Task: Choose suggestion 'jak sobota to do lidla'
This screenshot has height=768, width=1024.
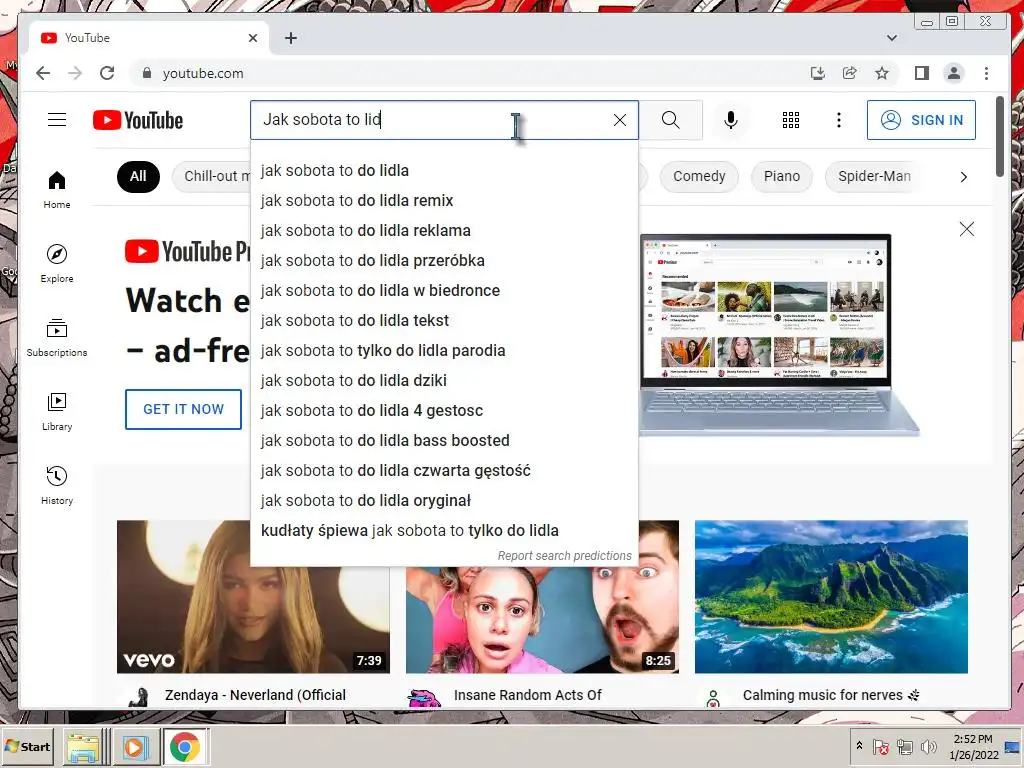Action: tap(444, 170)
